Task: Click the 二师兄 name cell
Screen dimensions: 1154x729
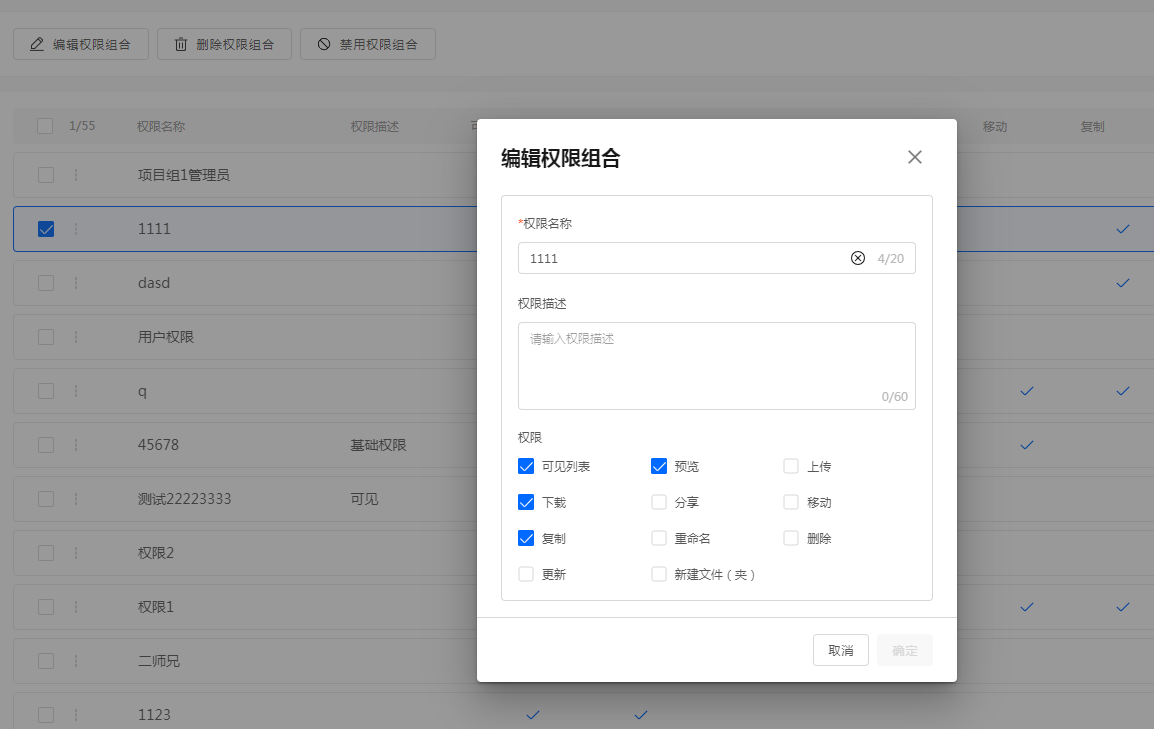Action: 158,661
